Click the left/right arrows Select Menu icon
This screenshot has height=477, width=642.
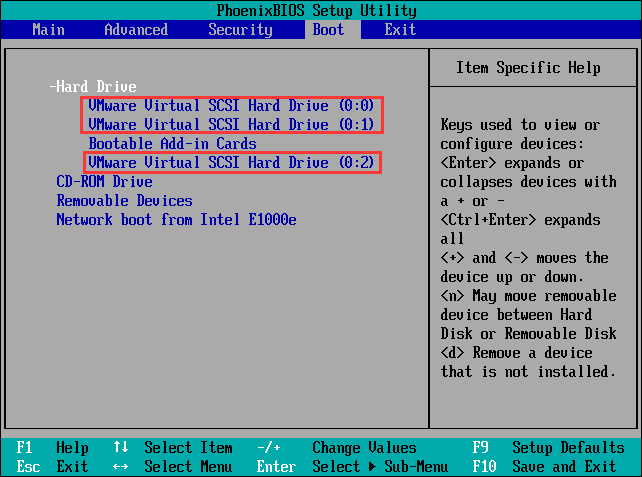coord(120,466)
